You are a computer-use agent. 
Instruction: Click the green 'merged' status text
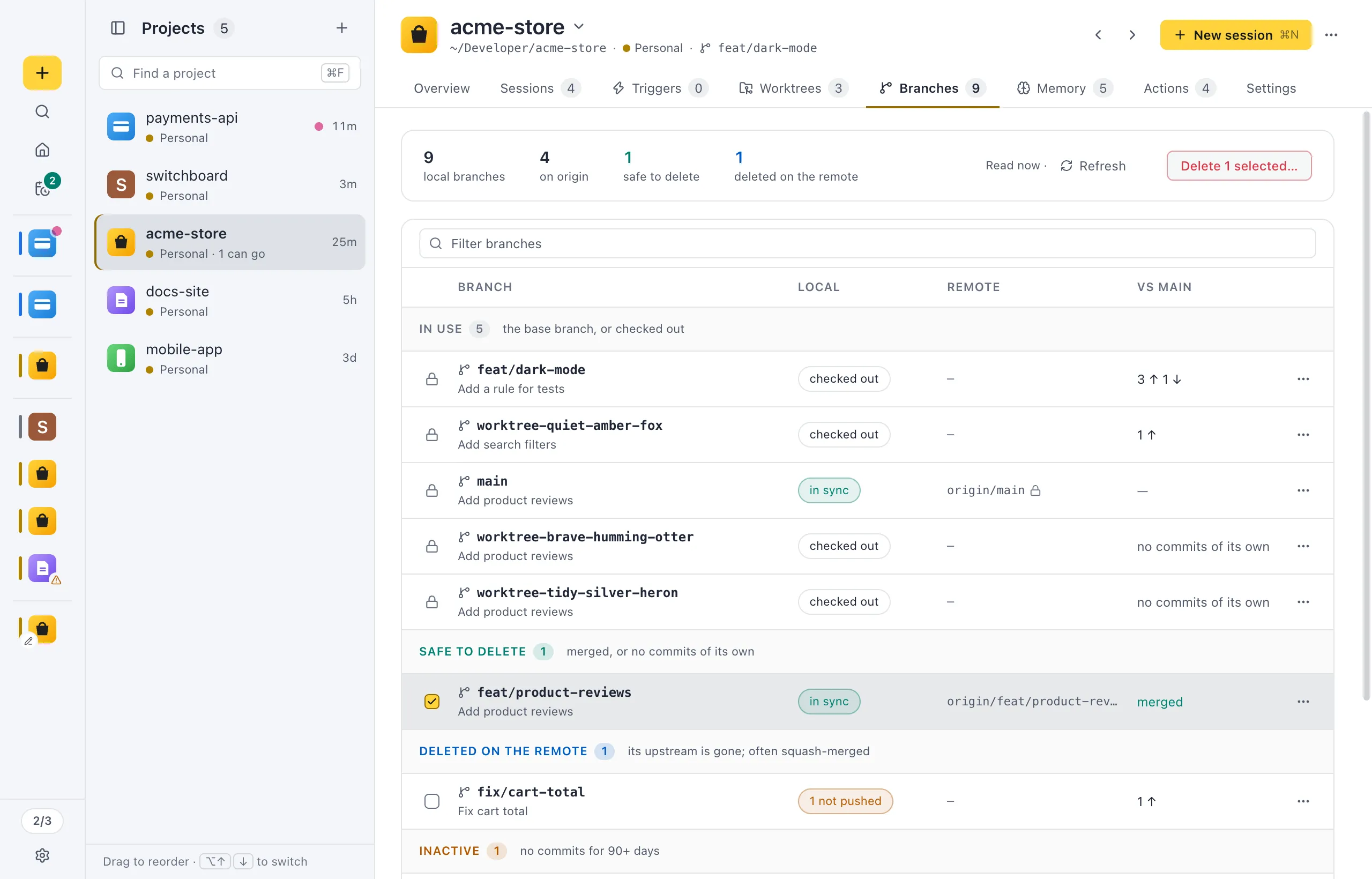point(1160,702)
